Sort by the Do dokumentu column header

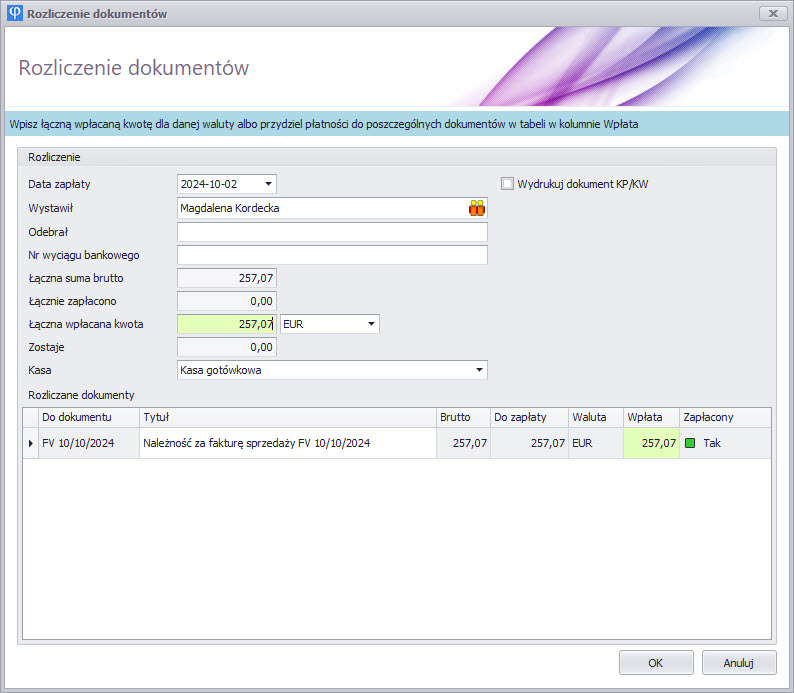pos(88,417)
